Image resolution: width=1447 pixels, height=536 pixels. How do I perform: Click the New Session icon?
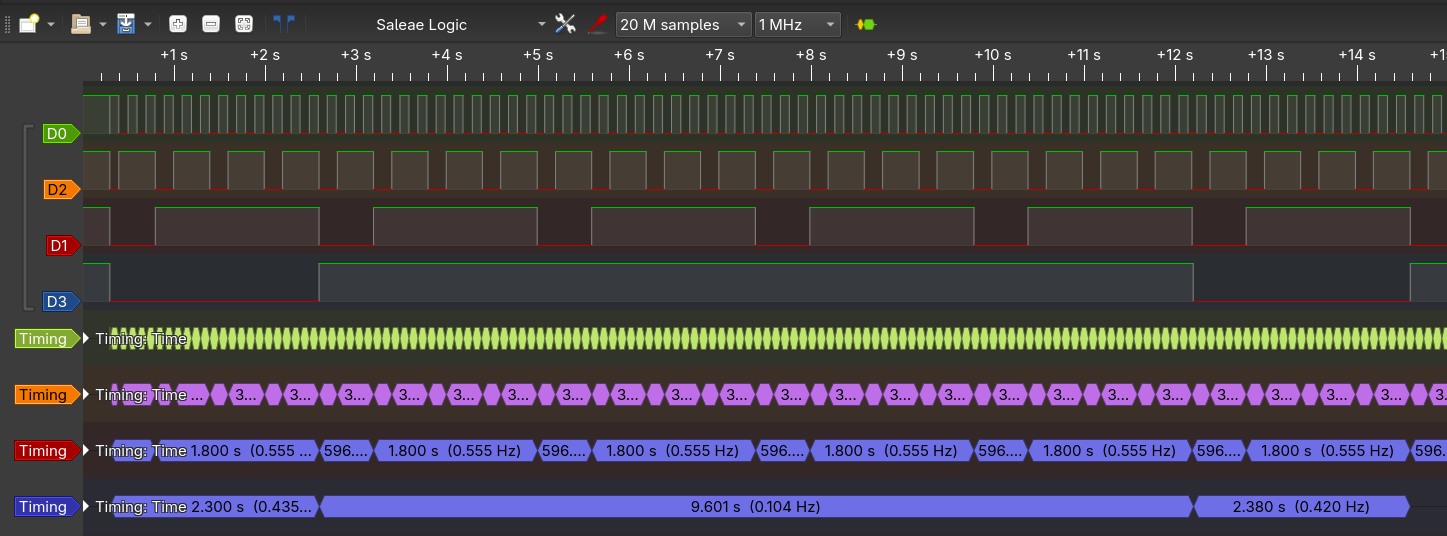point(29,24)
